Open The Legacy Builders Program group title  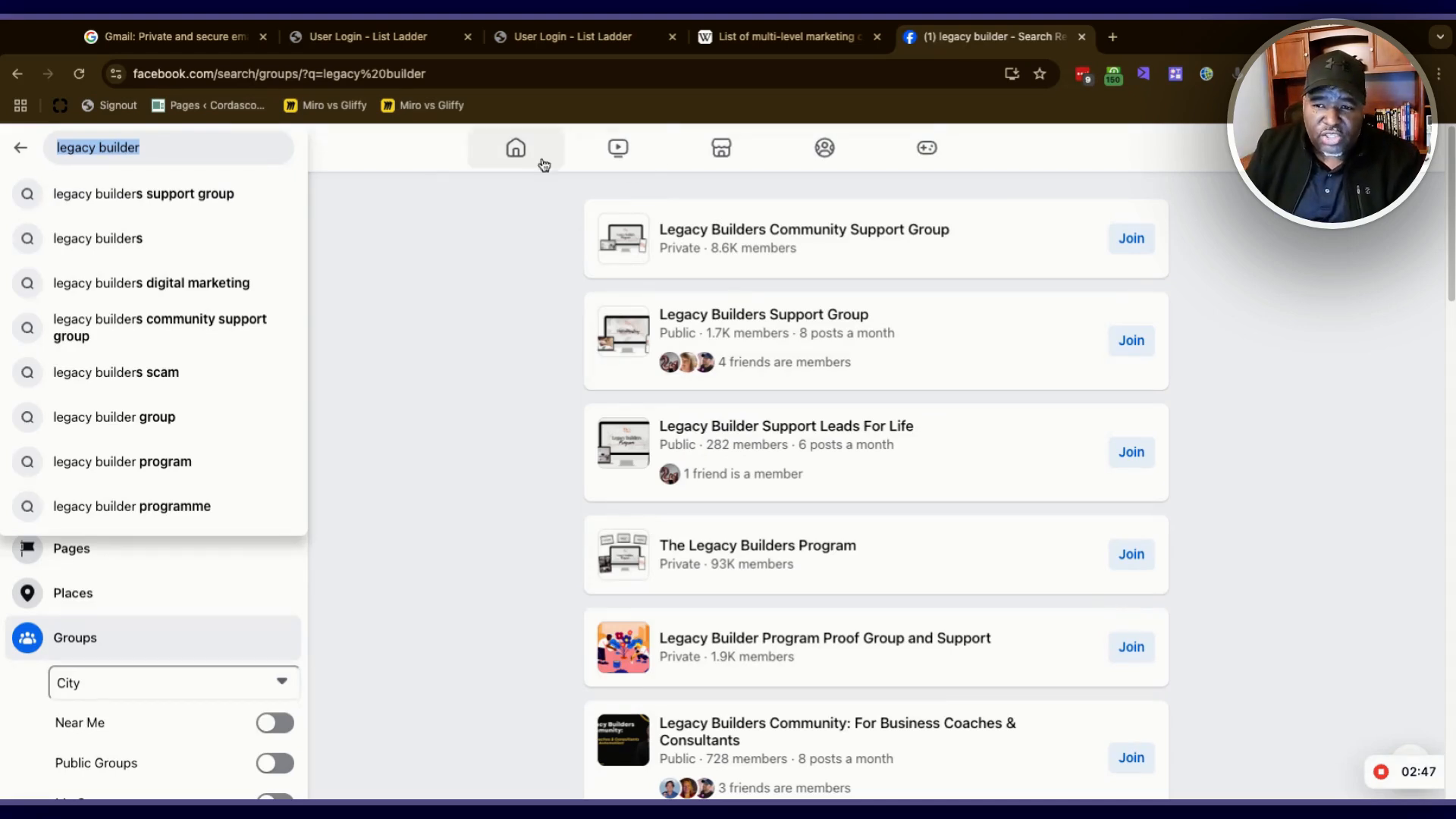point(758,545)
